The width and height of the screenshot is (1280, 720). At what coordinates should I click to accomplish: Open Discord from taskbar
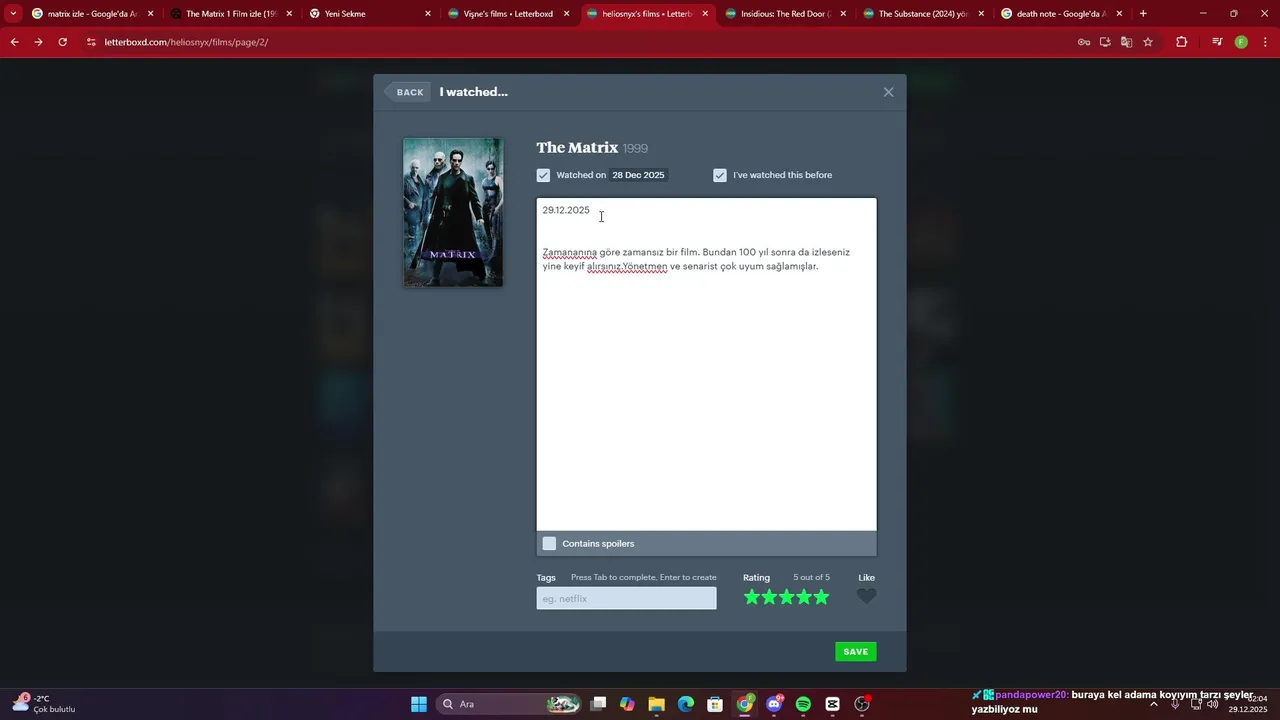tap(774, 704)
